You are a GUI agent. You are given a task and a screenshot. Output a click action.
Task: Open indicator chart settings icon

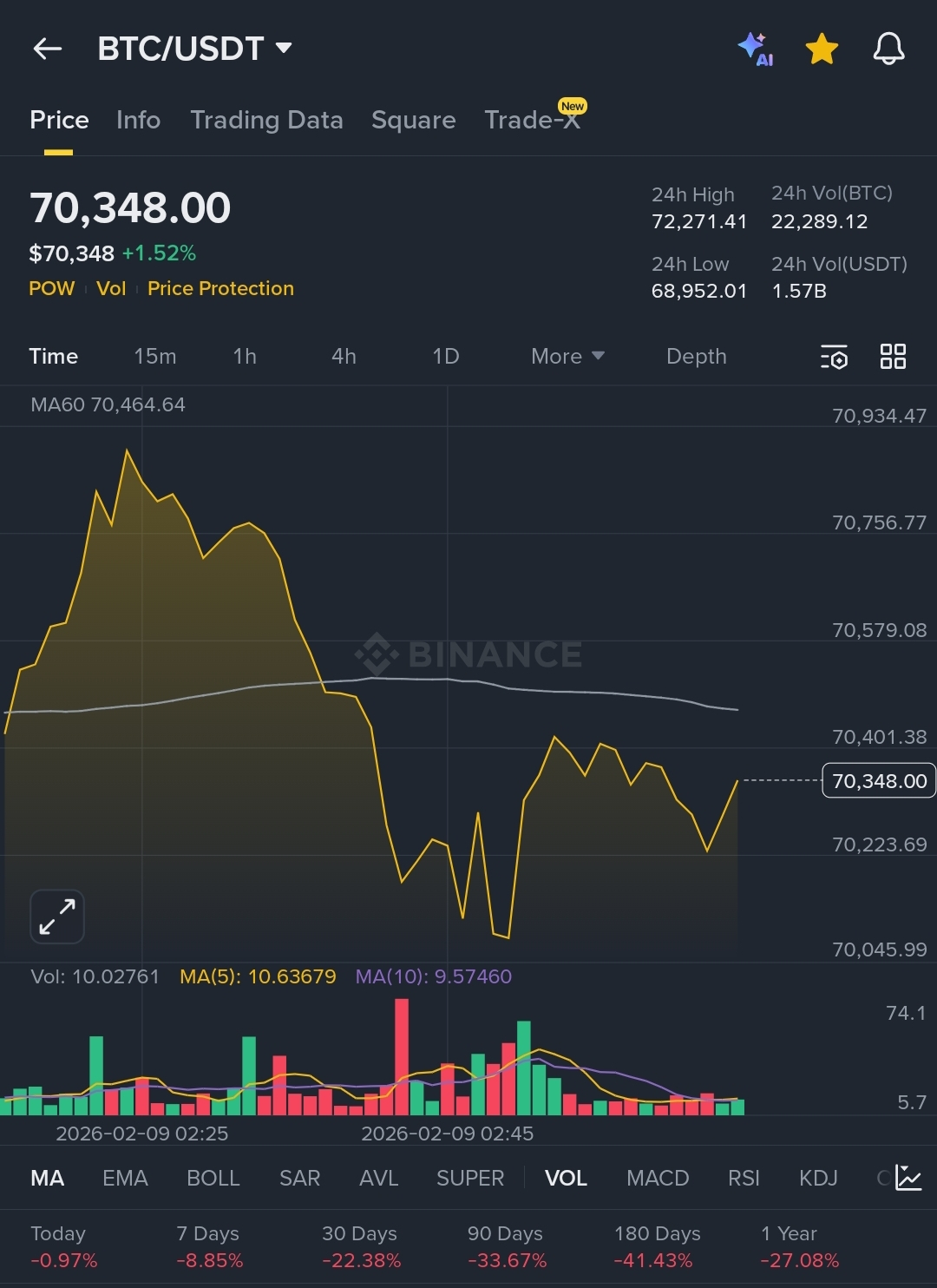pos(908,1178)
